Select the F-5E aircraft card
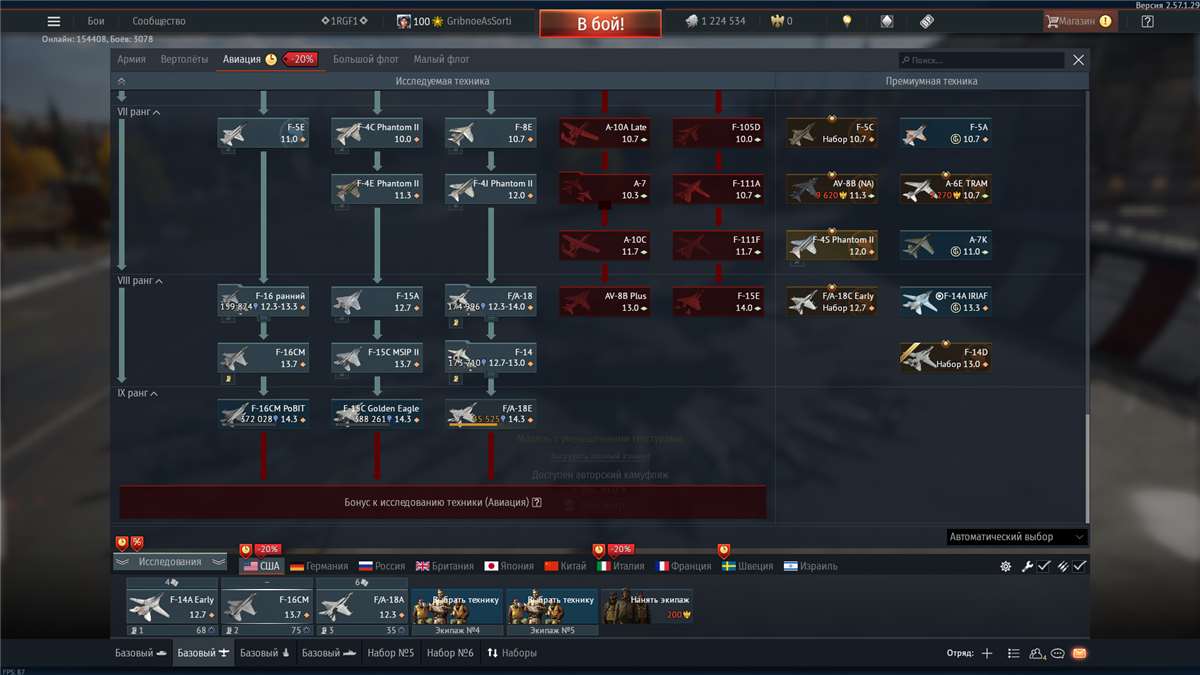Image resolution: width=1200 pixels, height=675 pixels. (x=263, y=134)
